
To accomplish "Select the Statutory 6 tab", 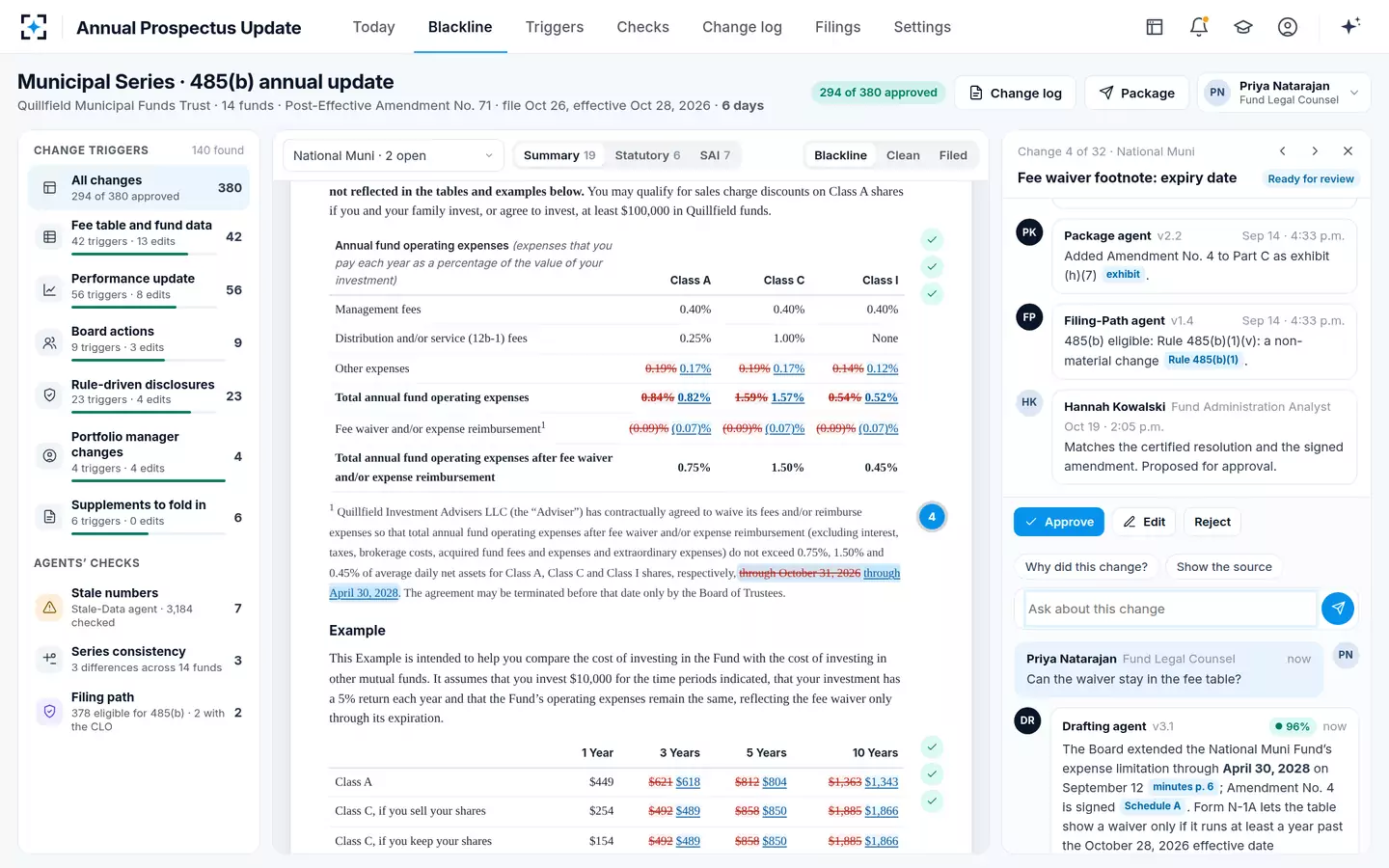I will 647,155.
